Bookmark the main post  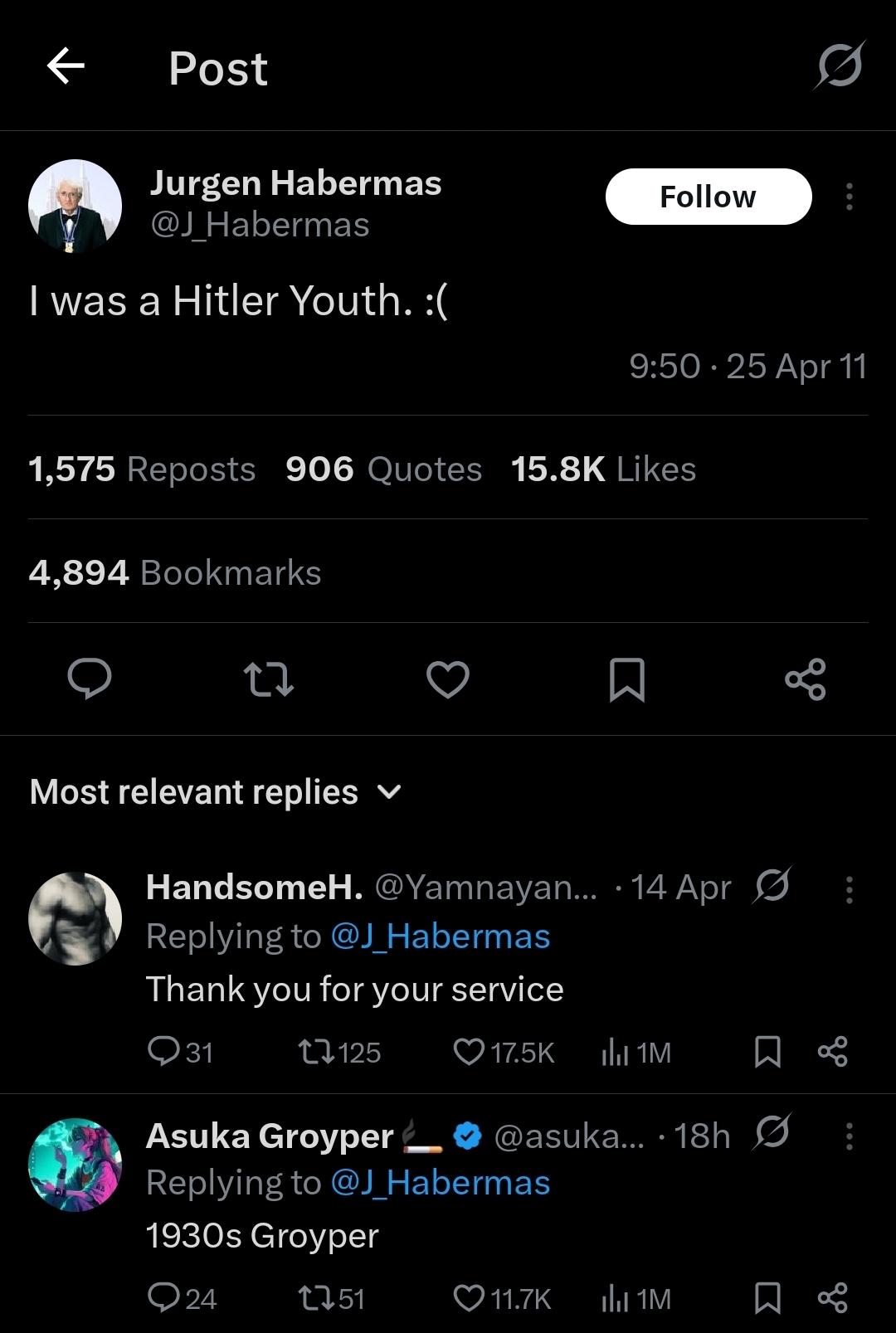click(x=626, y=679)
